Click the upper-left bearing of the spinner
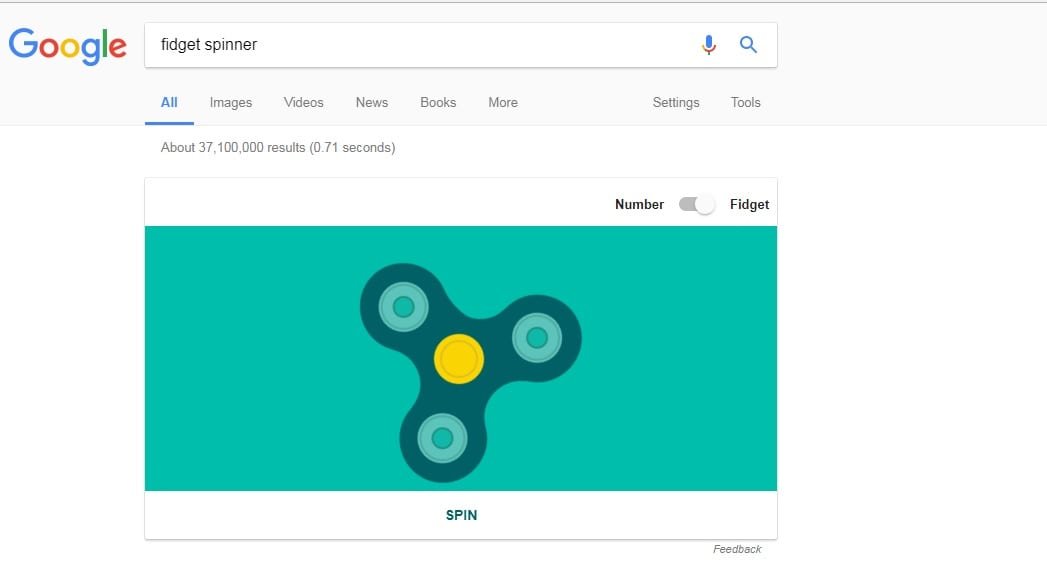 coord(403,306)
